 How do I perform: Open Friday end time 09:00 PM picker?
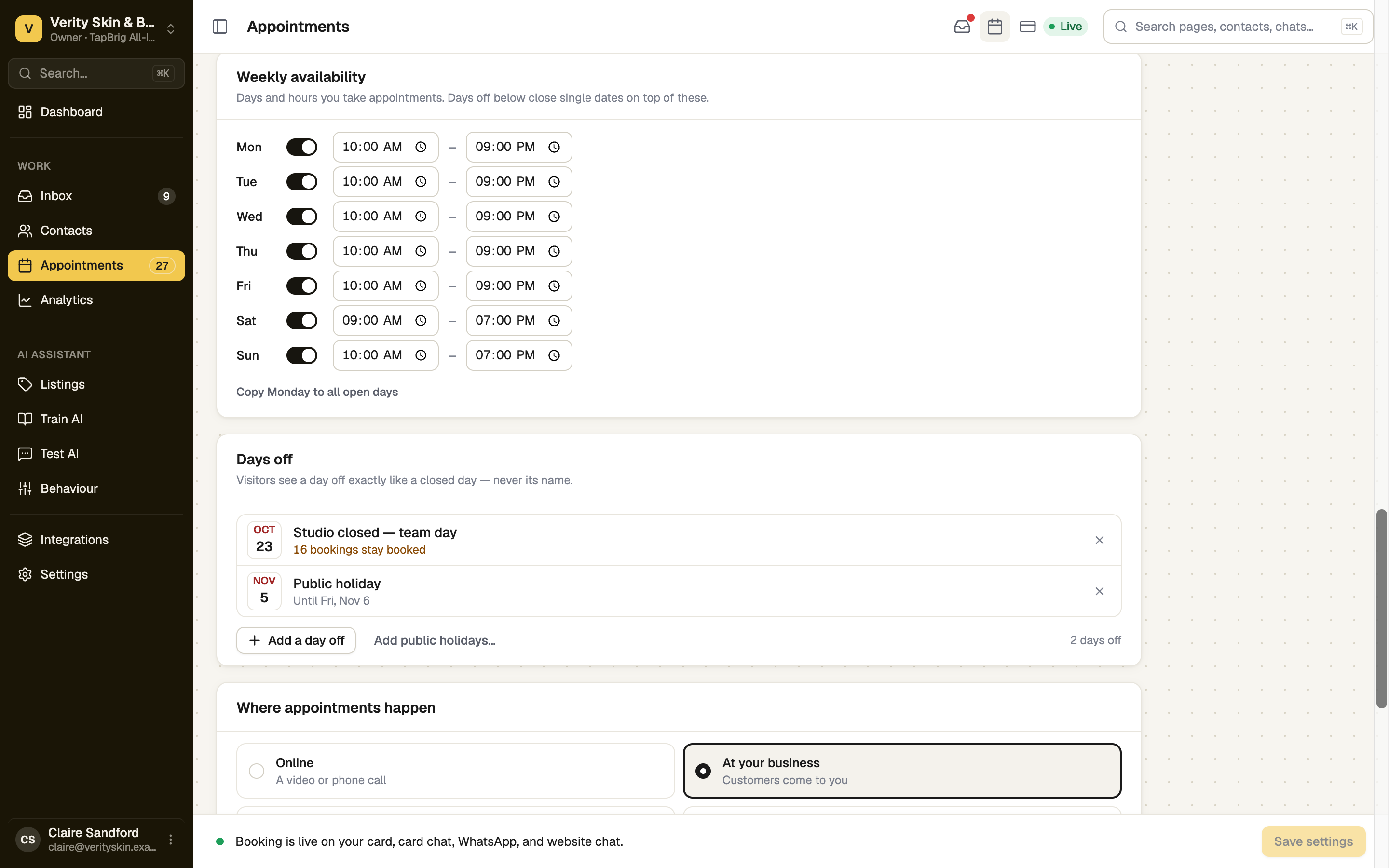coord(518,286)
